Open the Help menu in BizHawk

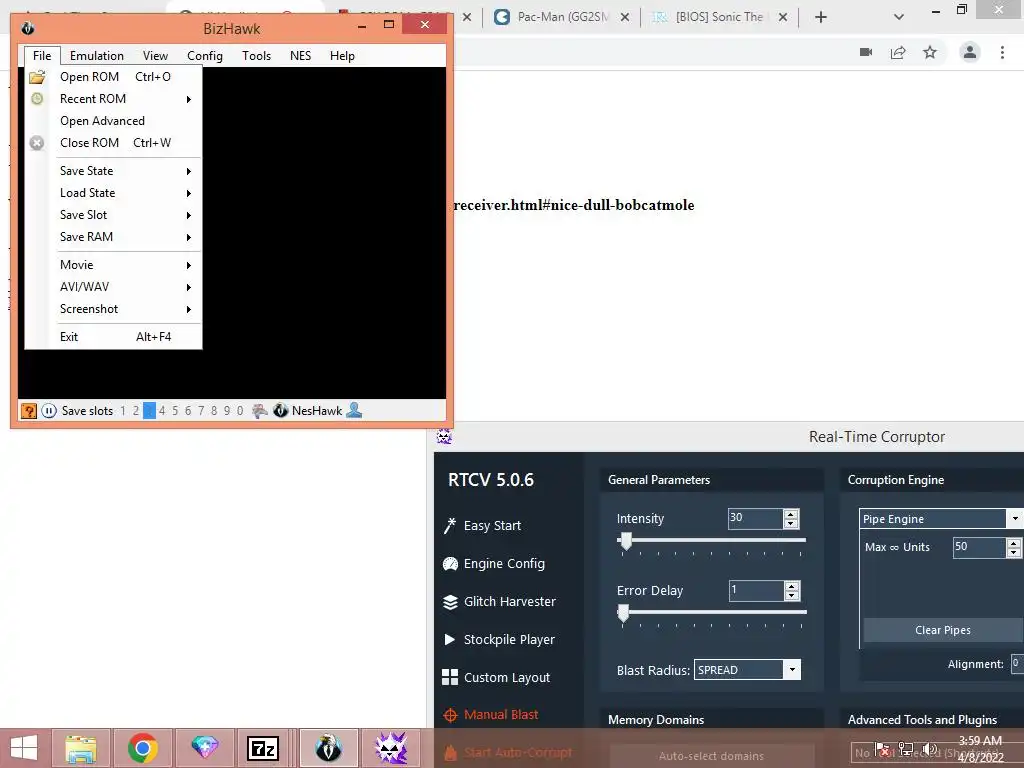[342, 56]
